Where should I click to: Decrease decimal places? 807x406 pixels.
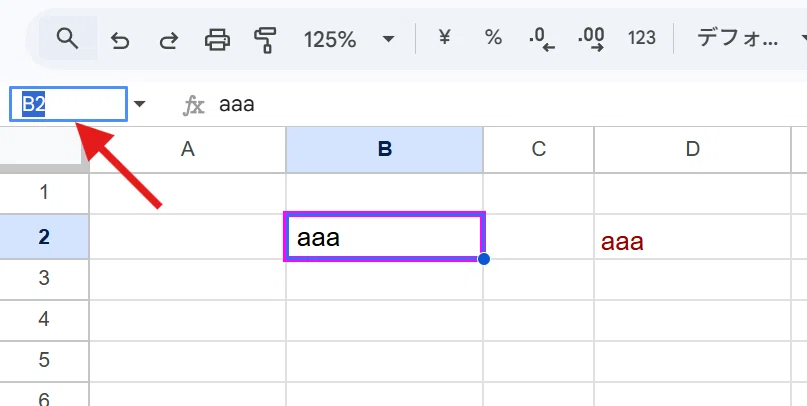pos(542,39)
